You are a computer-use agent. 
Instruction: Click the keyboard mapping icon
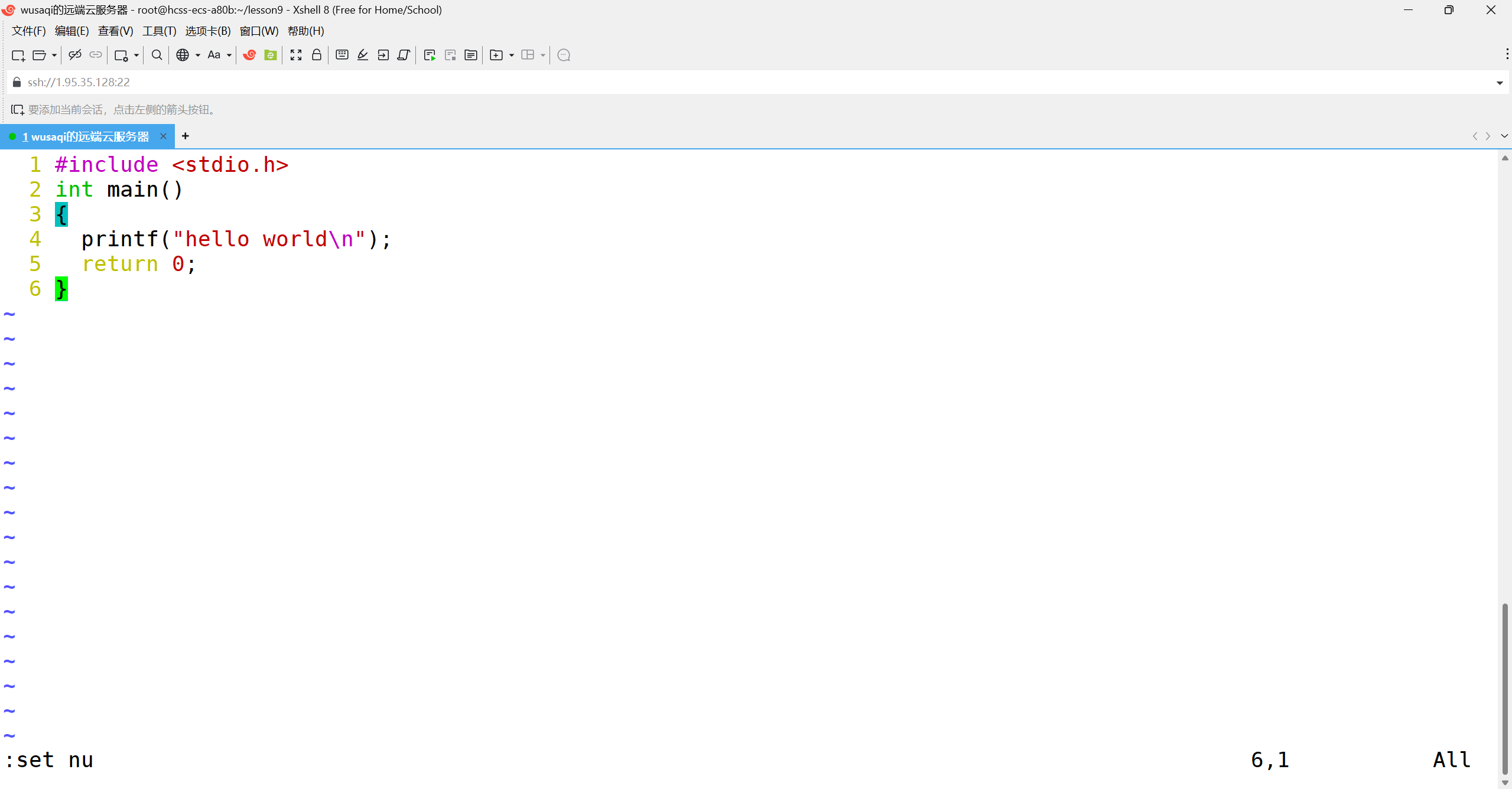click(342, 55)
